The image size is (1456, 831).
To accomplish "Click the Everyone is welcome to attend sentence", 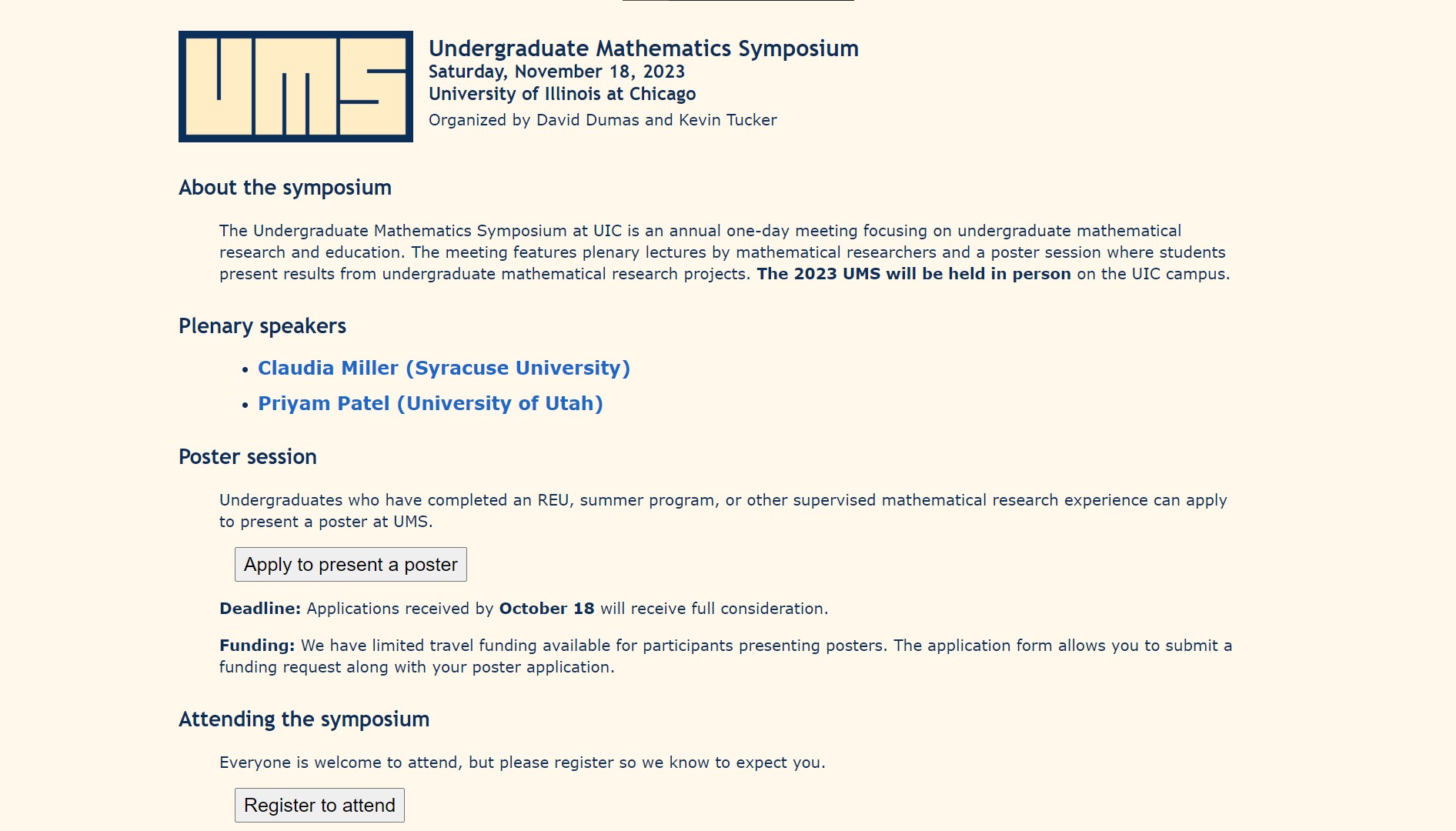I will [522, 763].
